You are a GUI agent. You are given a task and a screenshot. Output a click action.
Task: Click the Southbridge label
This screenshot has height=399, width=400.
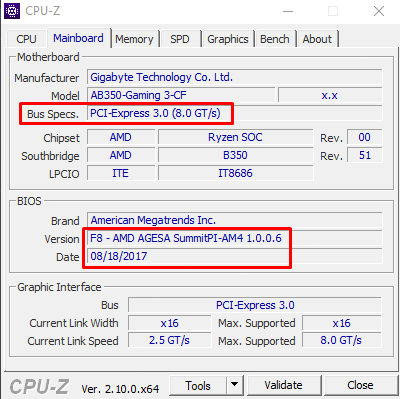(x=50, y=156)
